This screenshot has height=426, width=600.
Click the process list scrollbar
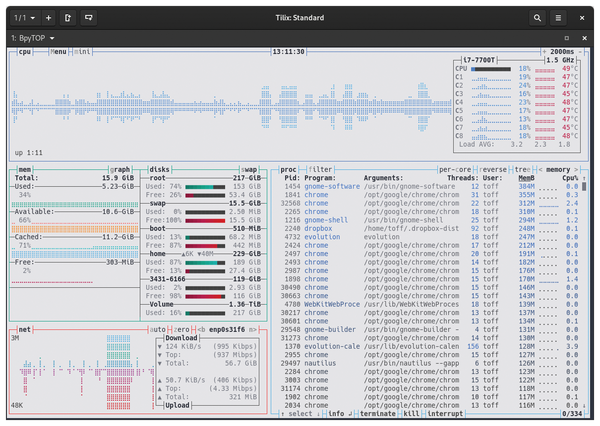coord(584,186)
